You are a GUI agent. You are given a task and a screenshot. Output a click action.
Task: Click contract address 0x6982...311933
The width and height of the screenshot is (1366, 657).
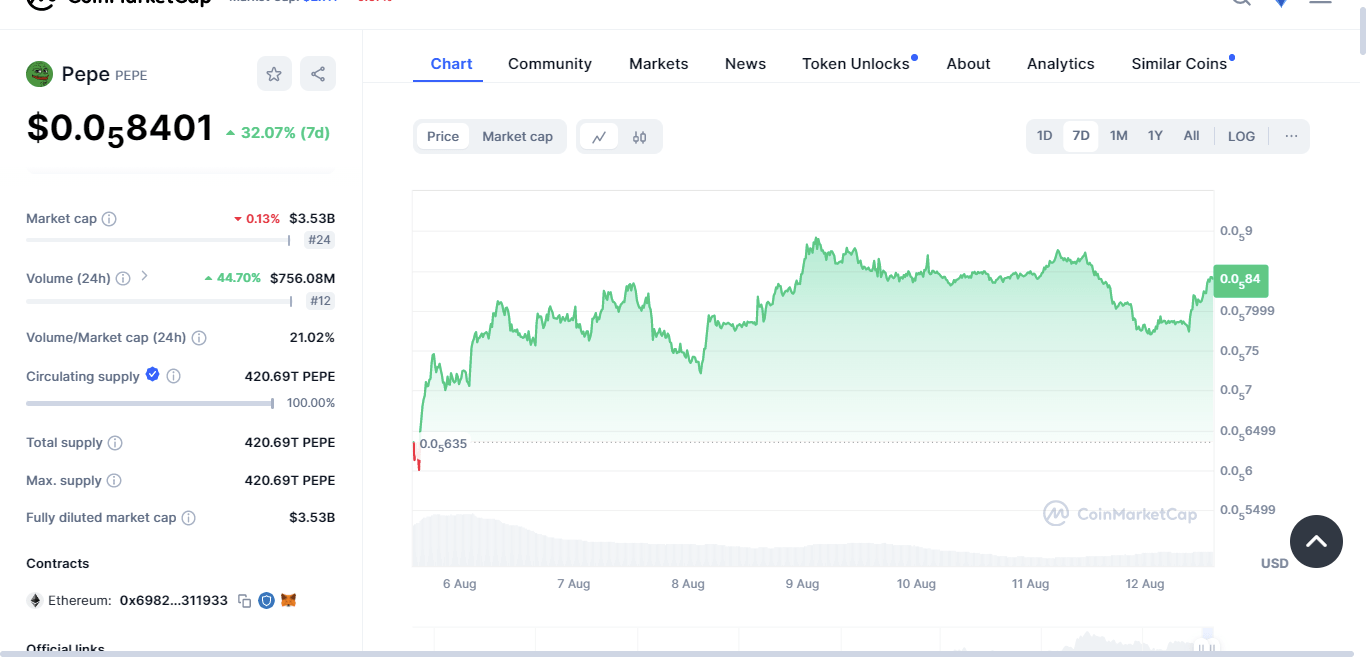(x=174, y=601)
